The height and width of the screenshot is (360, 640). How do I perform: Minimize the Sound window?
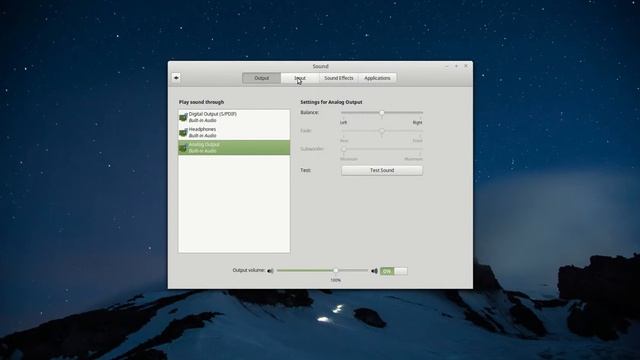[x=447, y=66]
